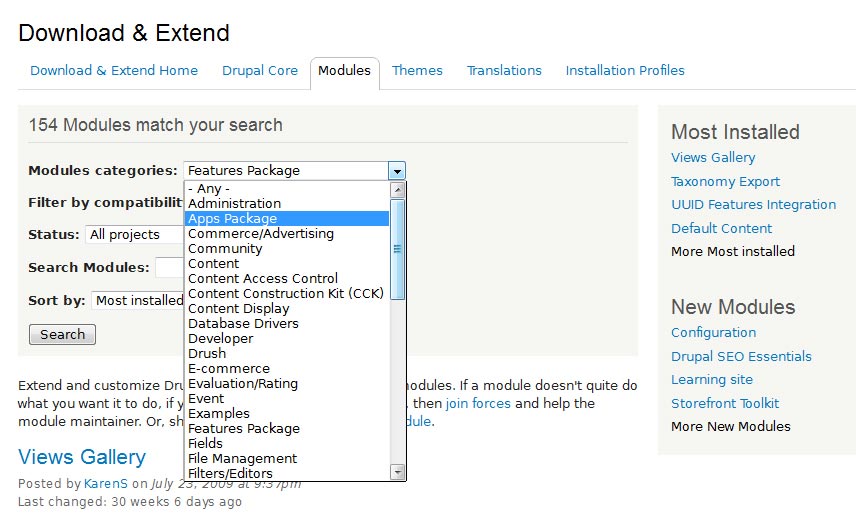Choose '- Any -' in categories list
The height and width of the screenshot is (521, 856).
(287, 188)
